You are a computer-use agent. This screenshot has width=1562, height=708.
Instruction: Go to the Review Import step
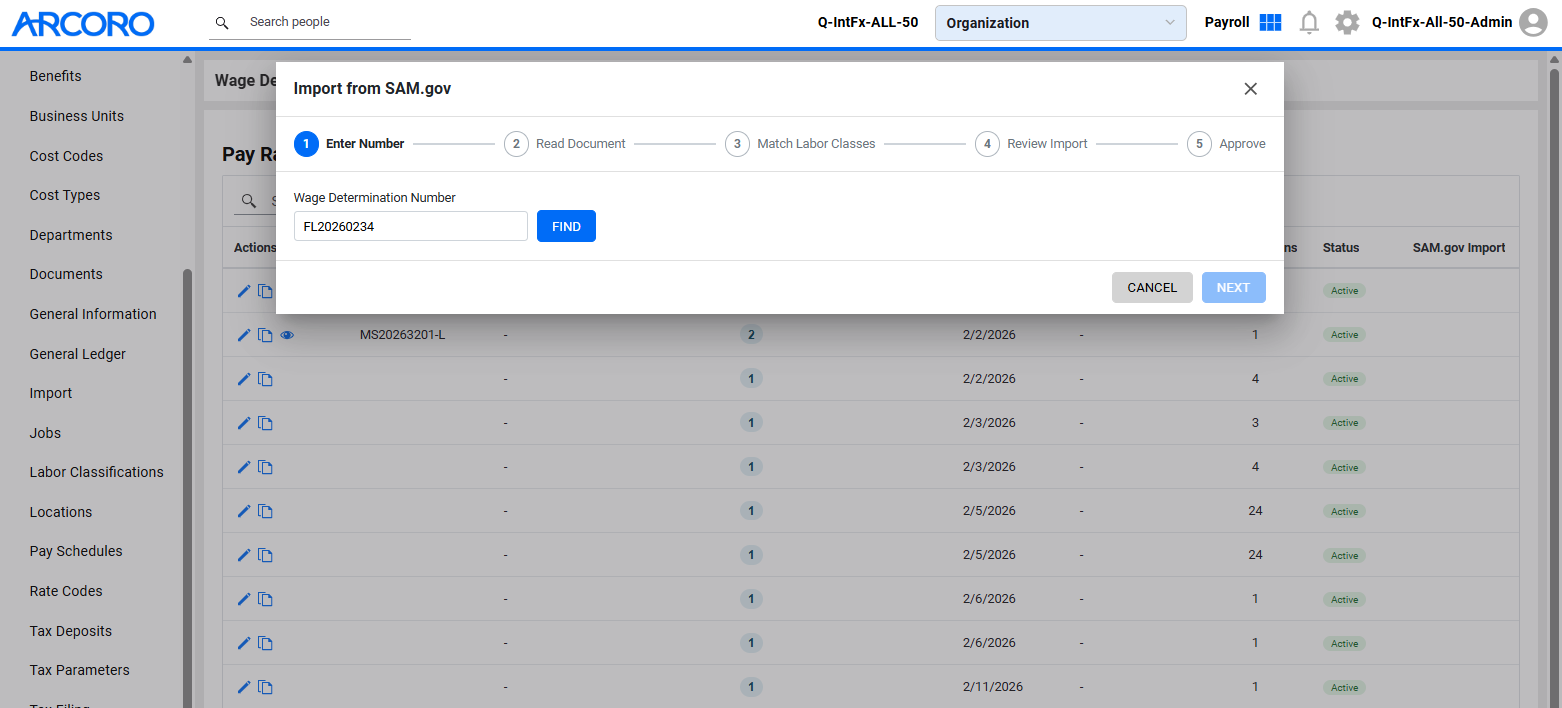(1031, 144)
